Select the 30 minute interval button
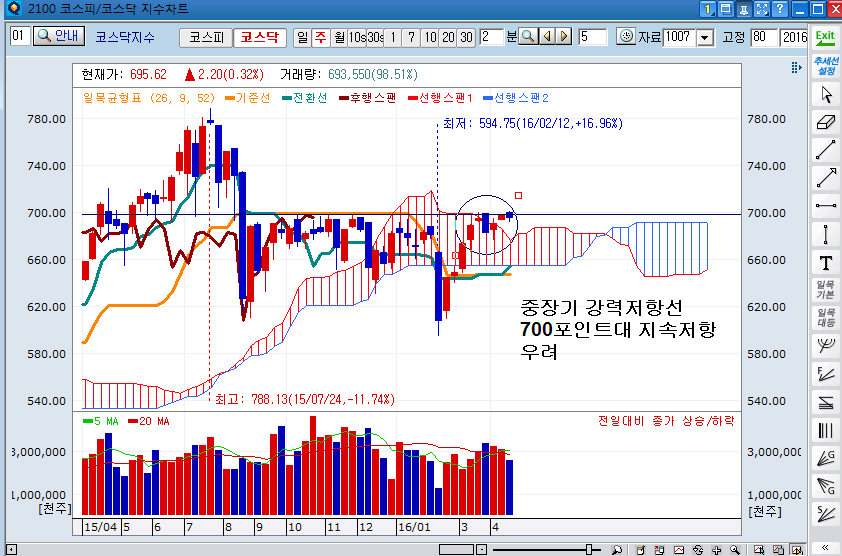Image resolution: width=842 pixels, height=556 pixels. tap(466, 37)
